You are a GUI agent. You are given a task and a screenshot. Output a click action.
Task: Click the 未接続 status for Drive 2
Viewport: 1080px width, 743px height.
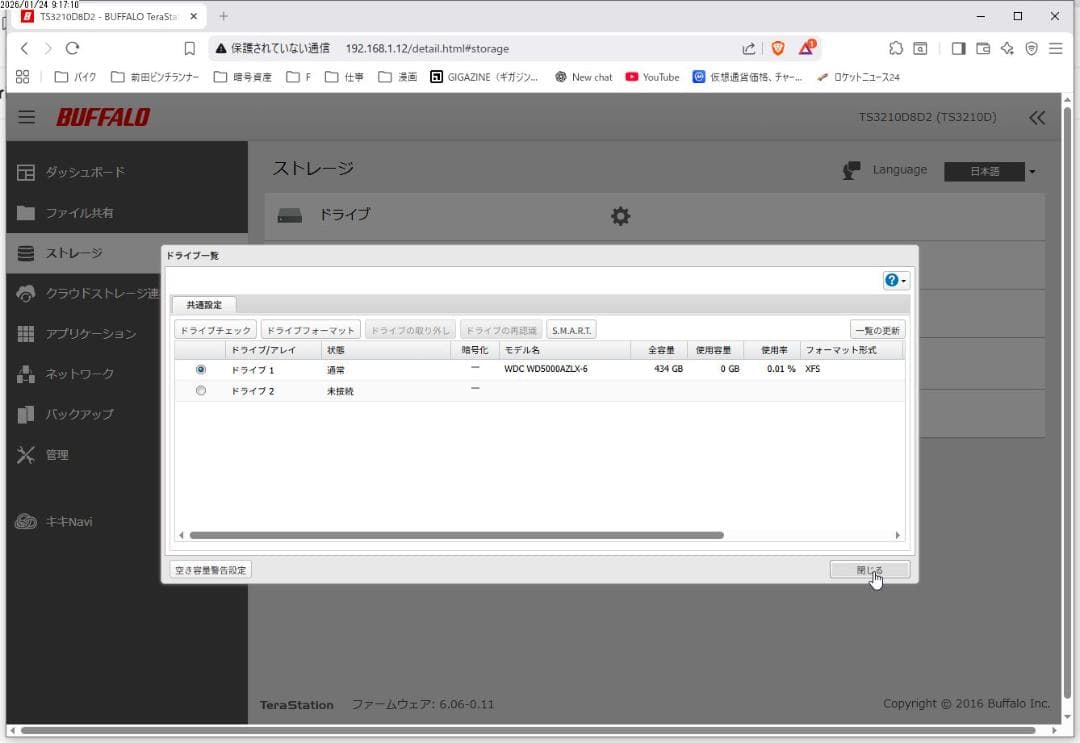pos(340,391)
